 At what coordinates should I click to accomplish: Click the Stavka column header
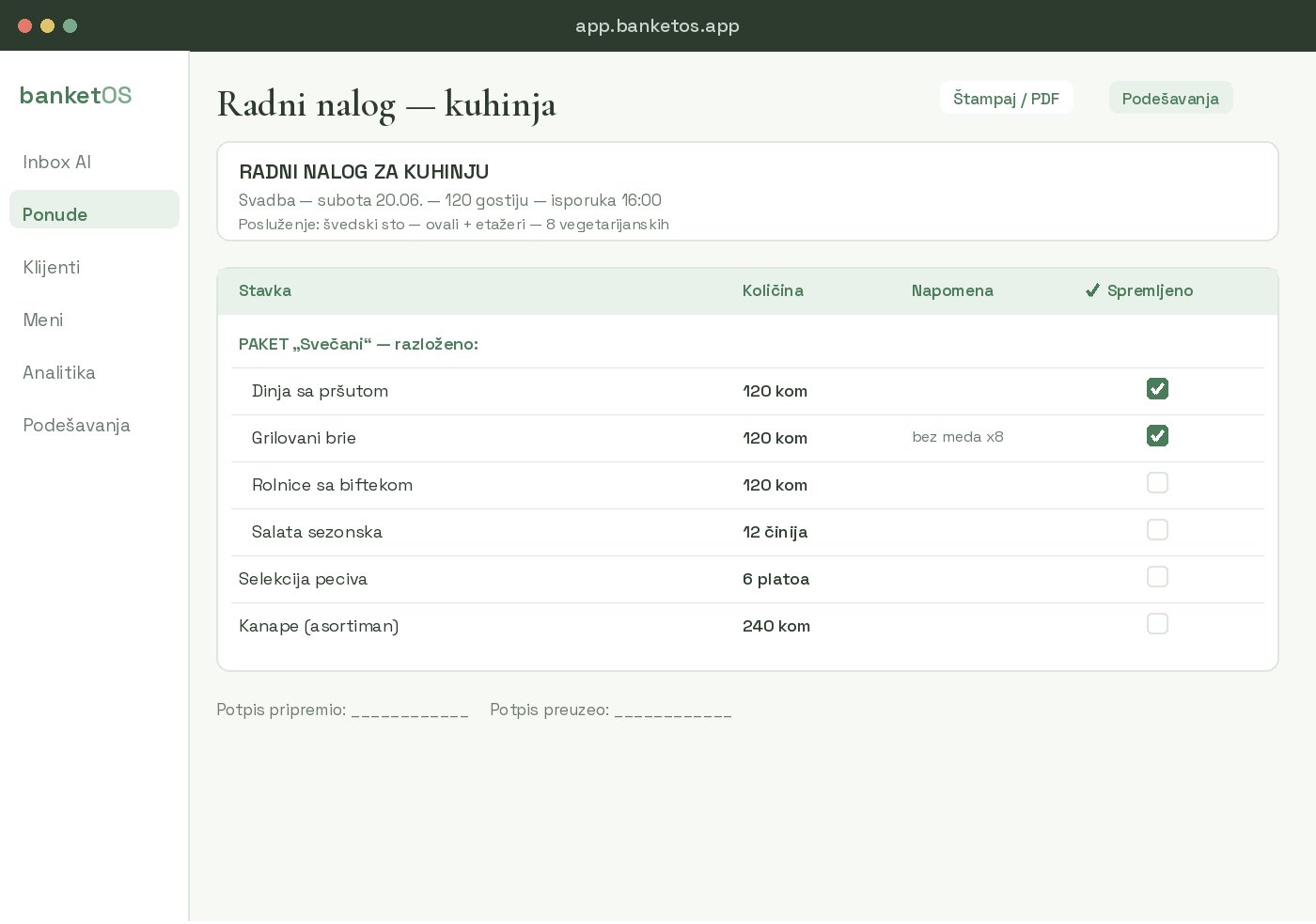pyautogui.click(x=265, y=291)
